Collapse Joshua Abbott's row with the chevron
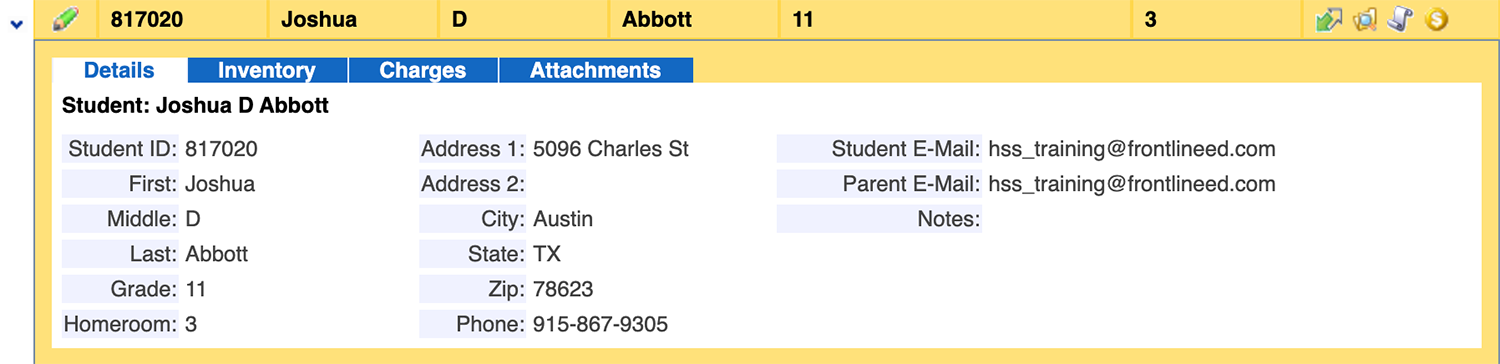Screen dimensions: 1500x364 tap(16, 23)
